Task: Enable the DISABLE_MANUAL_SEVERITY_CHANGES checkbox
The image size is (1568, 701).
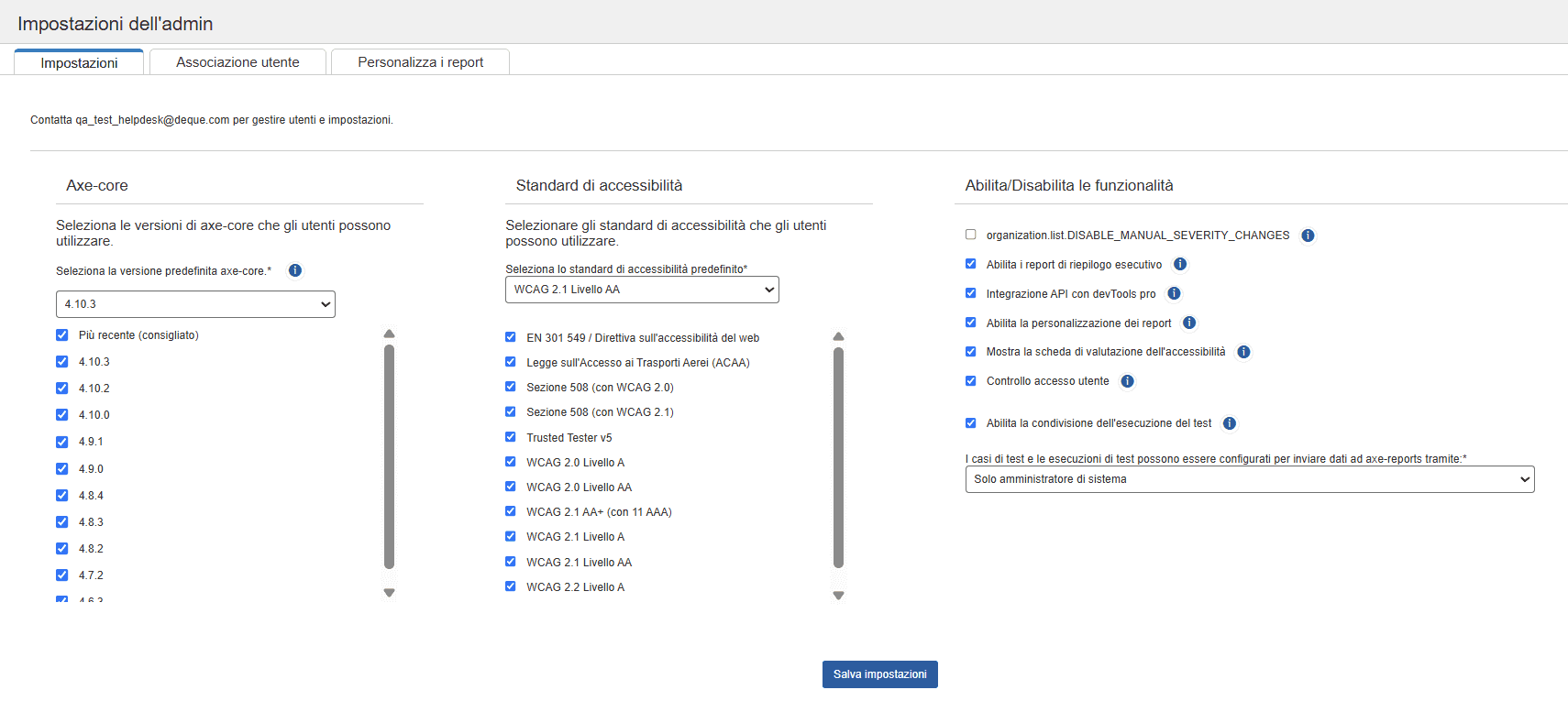Action: click(970, 235)
